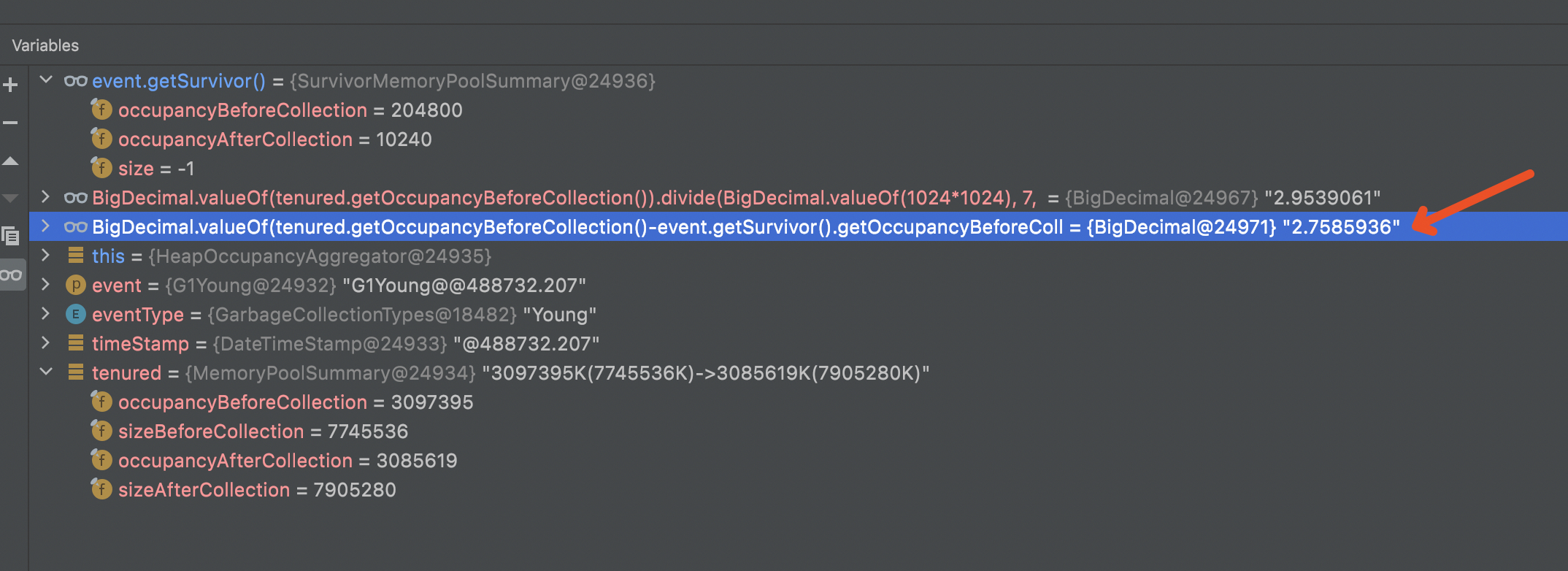Collapse the tenured variable node
1568x571 pixels.
point(46,372)
